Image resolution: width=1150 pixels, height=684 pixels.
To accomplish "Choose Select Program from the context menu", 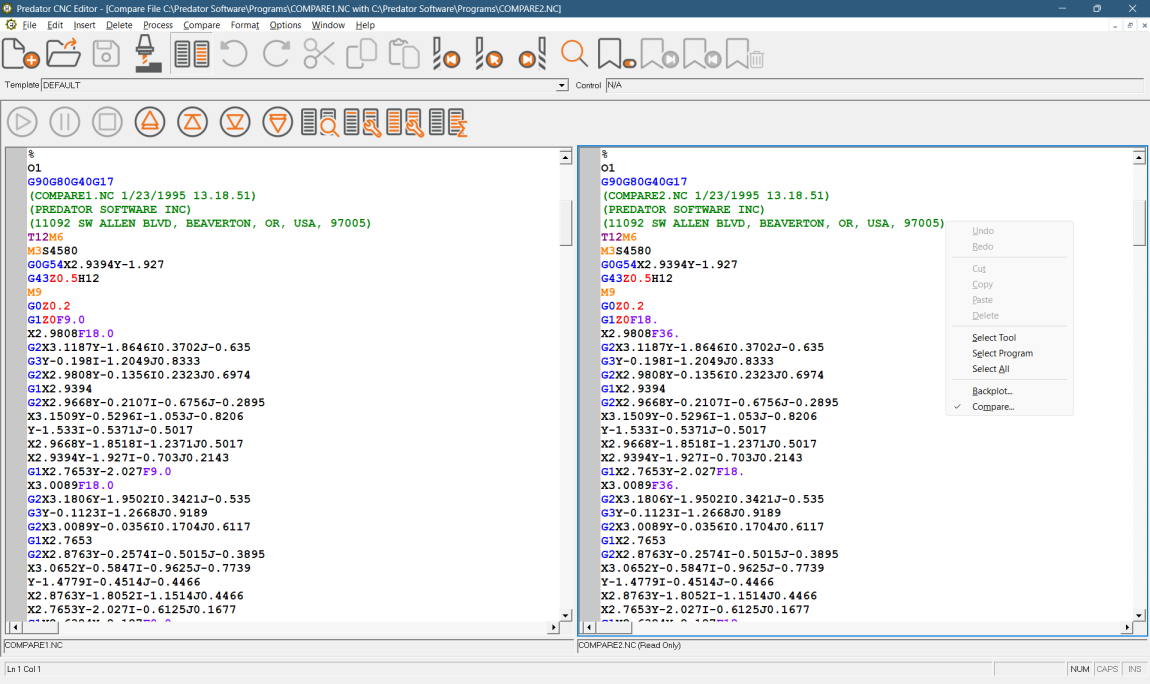I will click(x=1002, y=353).
